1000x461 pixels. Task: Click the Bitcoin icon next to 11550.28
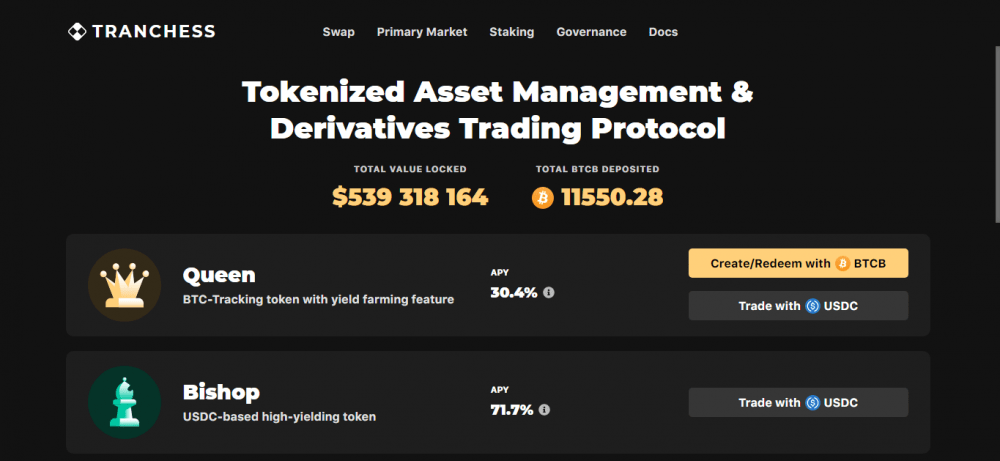543,198
